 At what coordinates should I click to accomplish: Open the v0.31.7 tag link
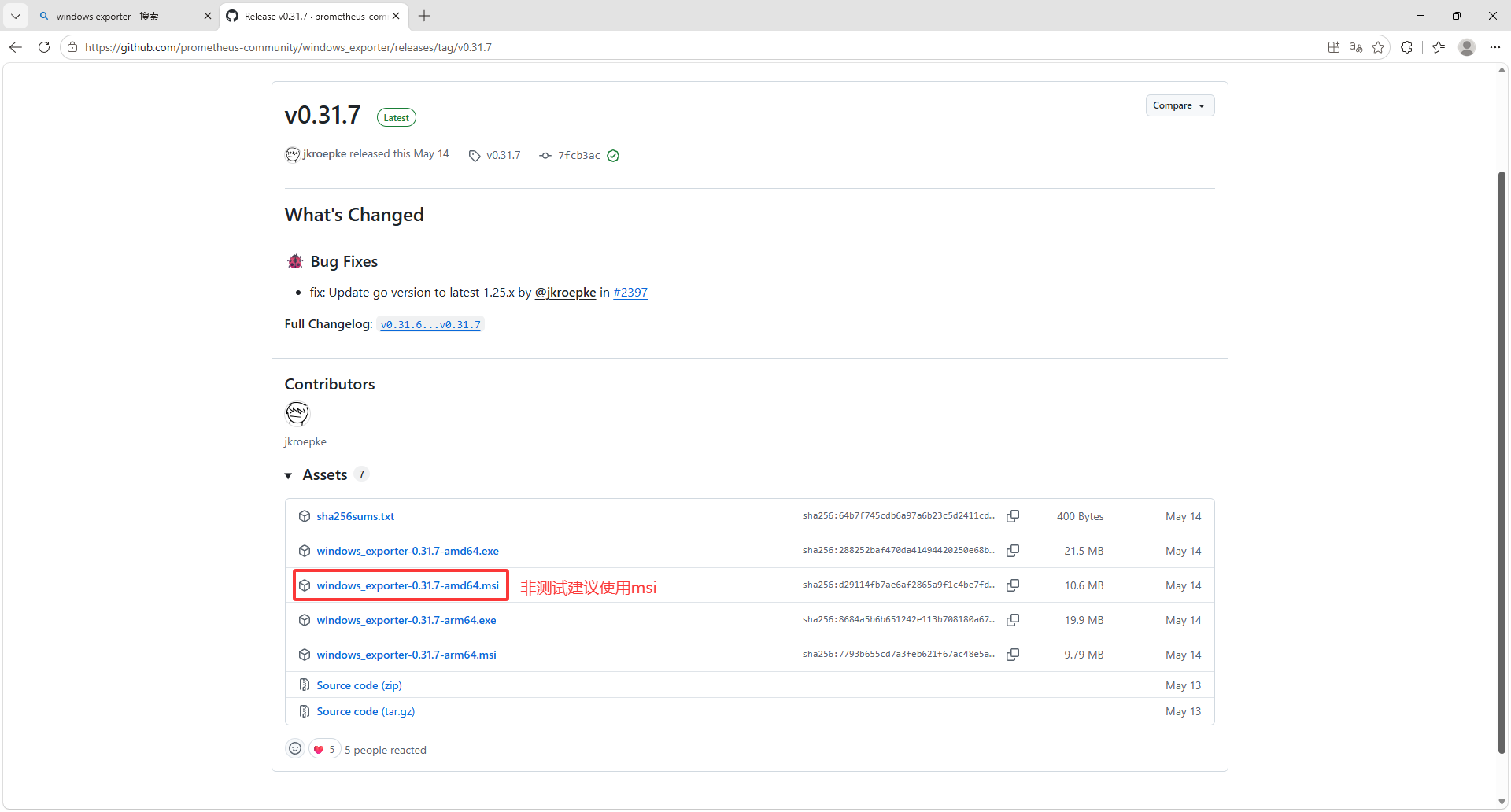[x=495, y=155]
